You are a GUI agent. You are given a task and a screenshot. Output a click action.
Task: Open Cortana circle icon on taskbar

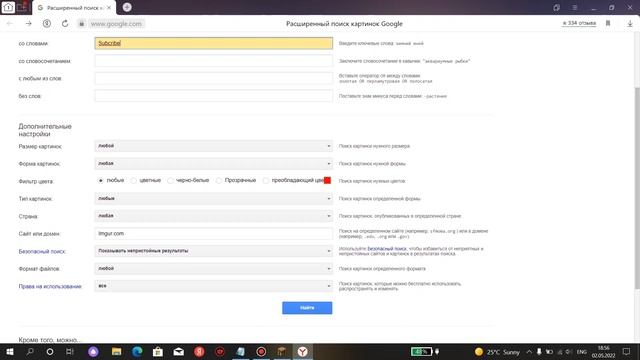50,351
